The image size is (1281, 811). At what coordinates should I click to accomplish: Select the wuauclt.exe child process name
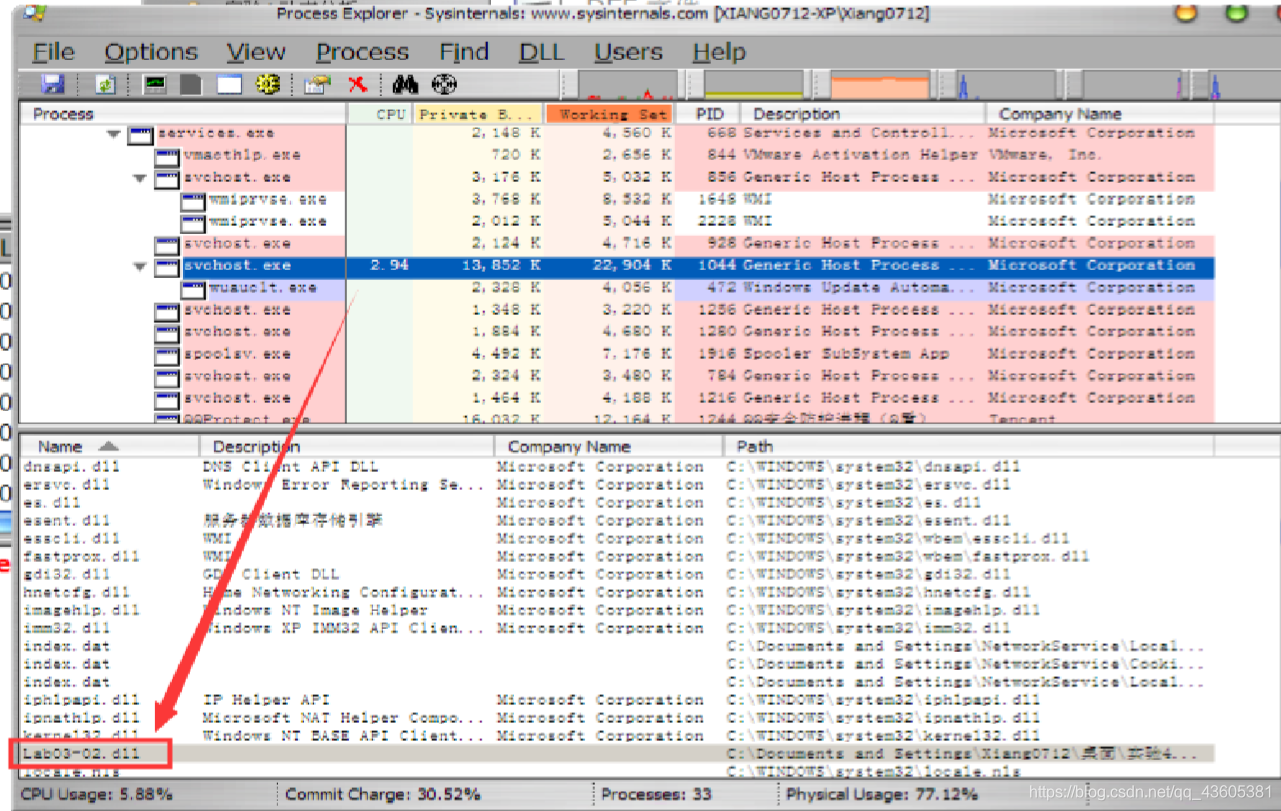[263, 288]
